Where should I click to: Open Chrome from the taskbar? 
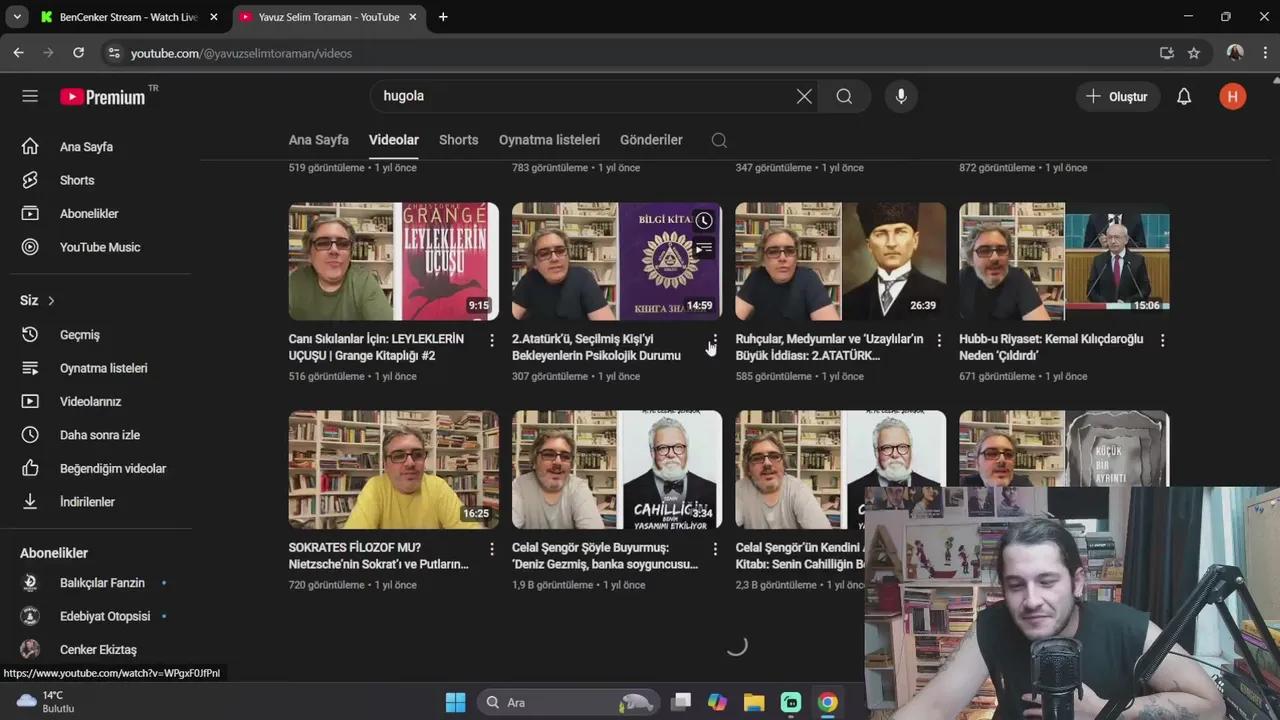coord(827,702)
